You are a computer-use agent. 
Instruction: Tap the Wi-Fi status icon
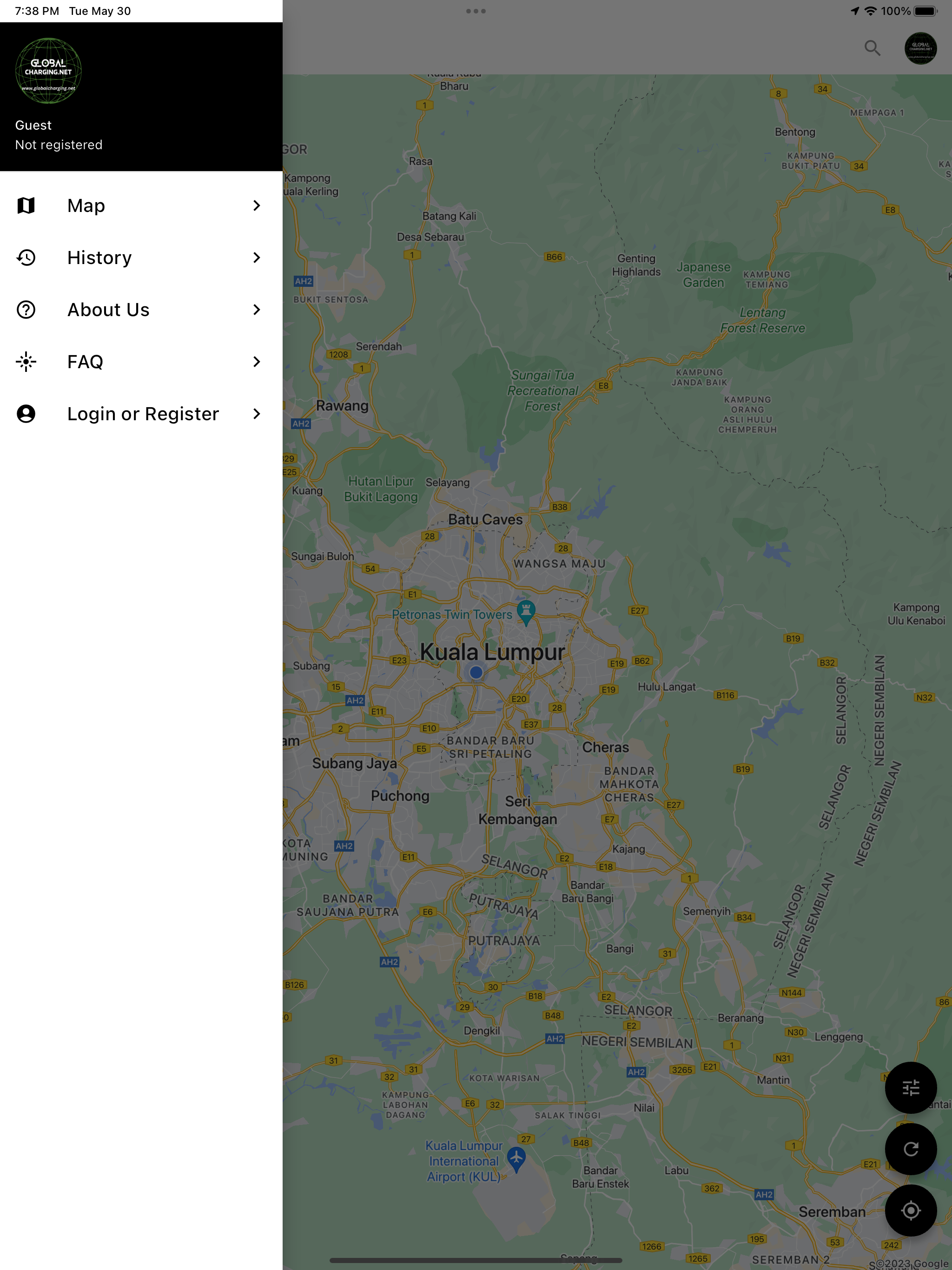pos(871,11)
